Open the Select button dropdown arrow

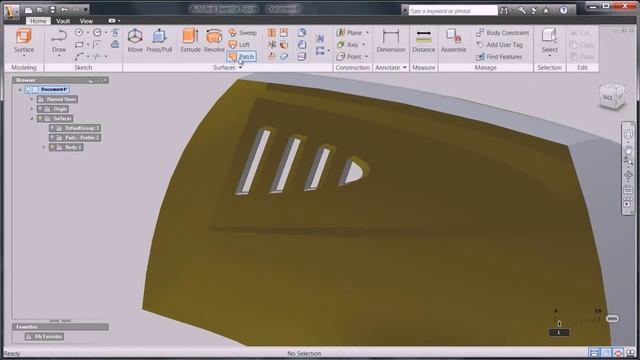(x=549, y=56)
